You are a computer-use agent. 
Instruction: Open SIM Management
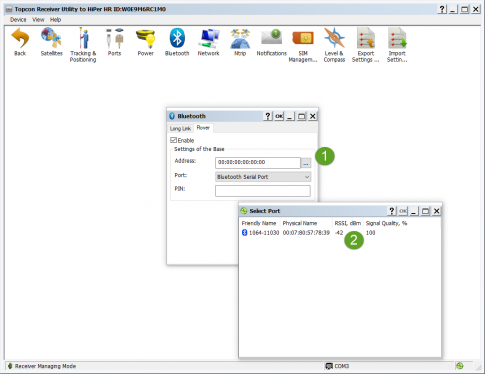tap(303, 45)
